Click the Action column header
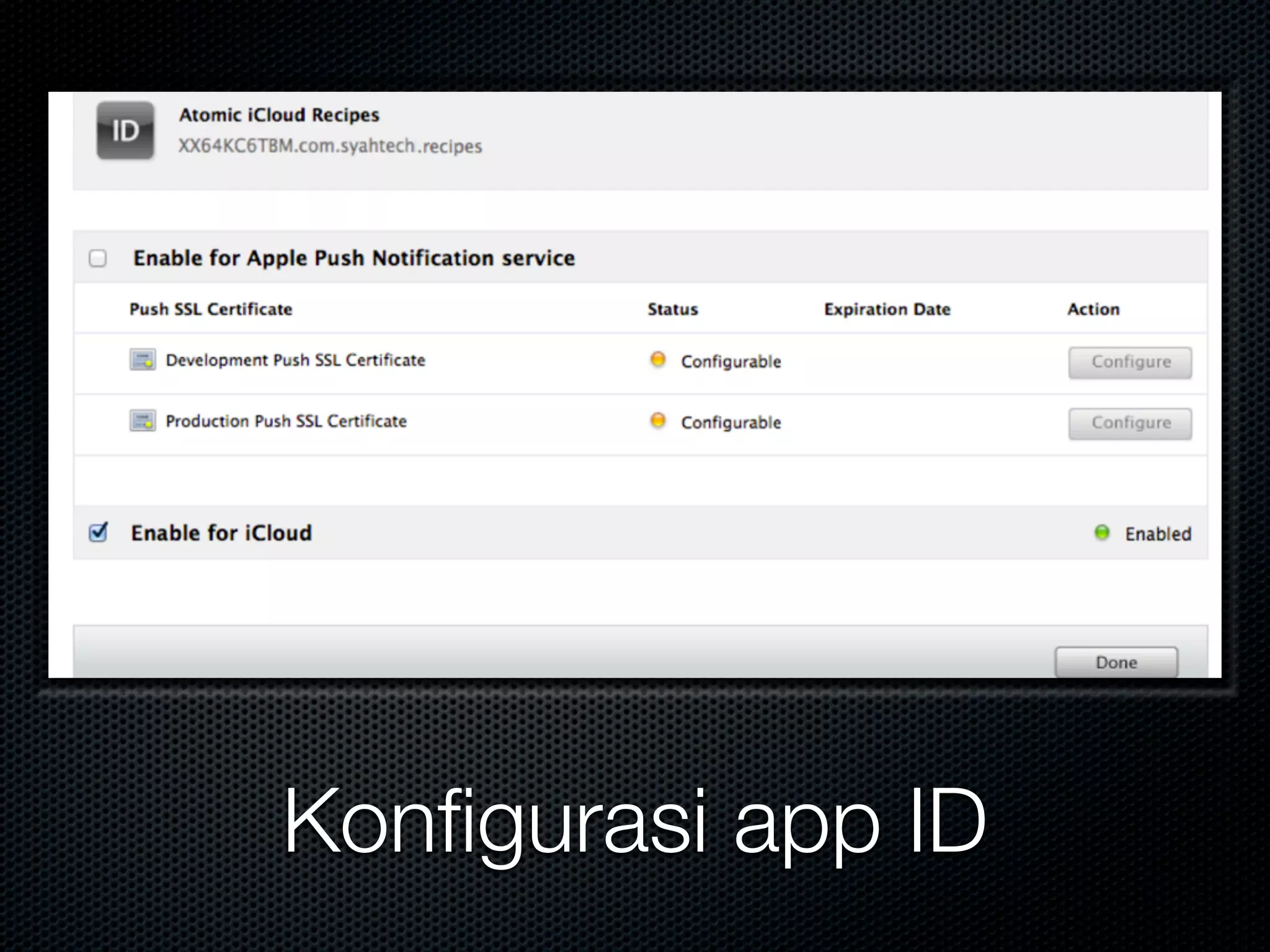The width and height of the screenshot is (1270, 952). 1093,309
